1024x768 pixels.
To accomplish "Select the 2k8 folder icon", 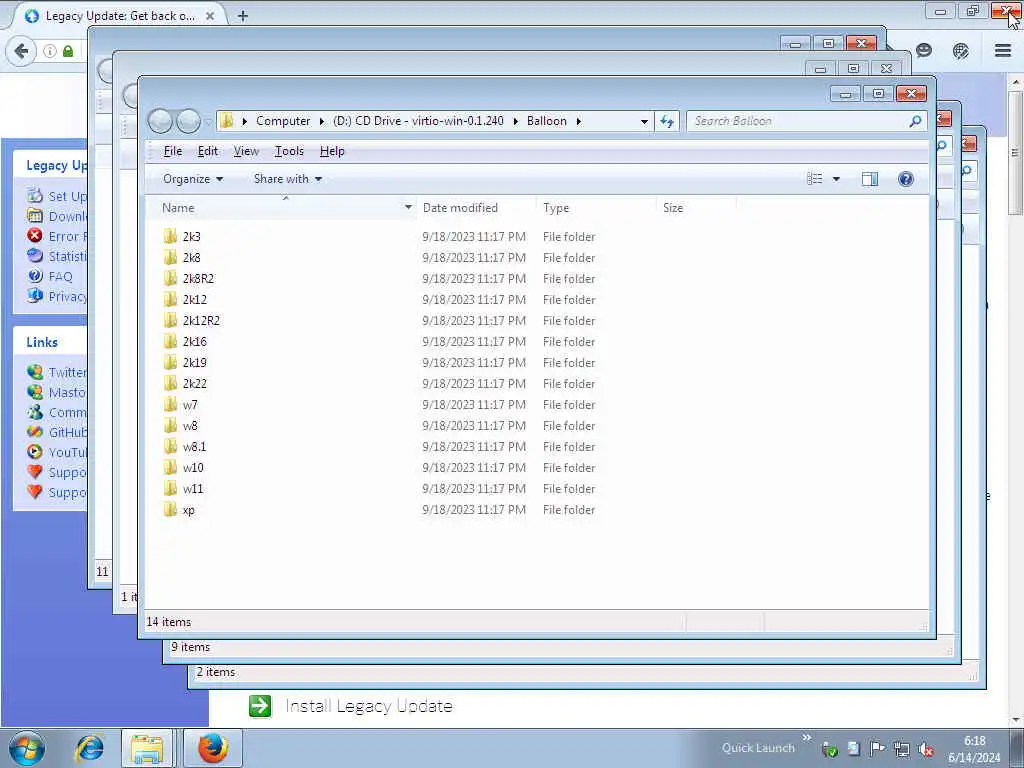I will [170, 257].
